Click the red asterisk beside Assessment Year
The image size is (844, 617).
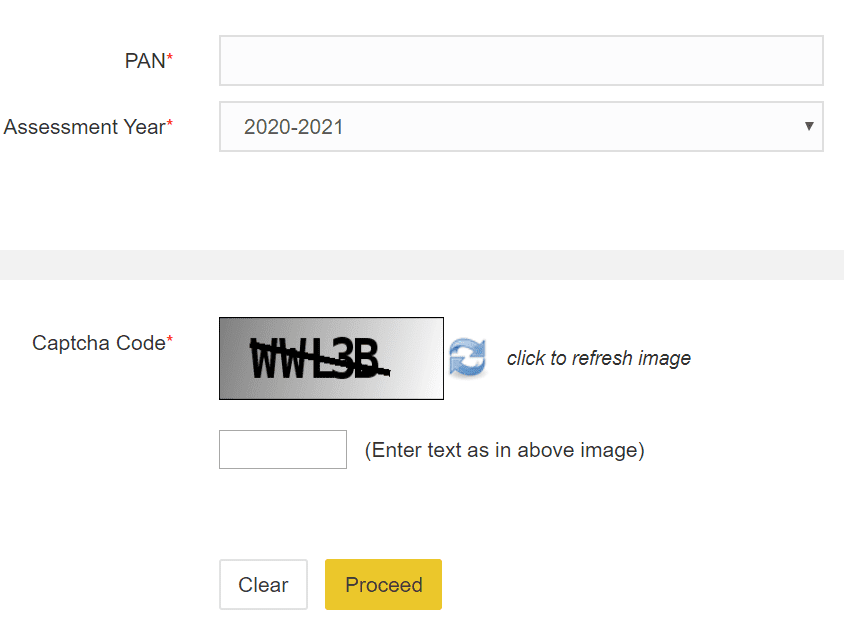tap(170, 123)
